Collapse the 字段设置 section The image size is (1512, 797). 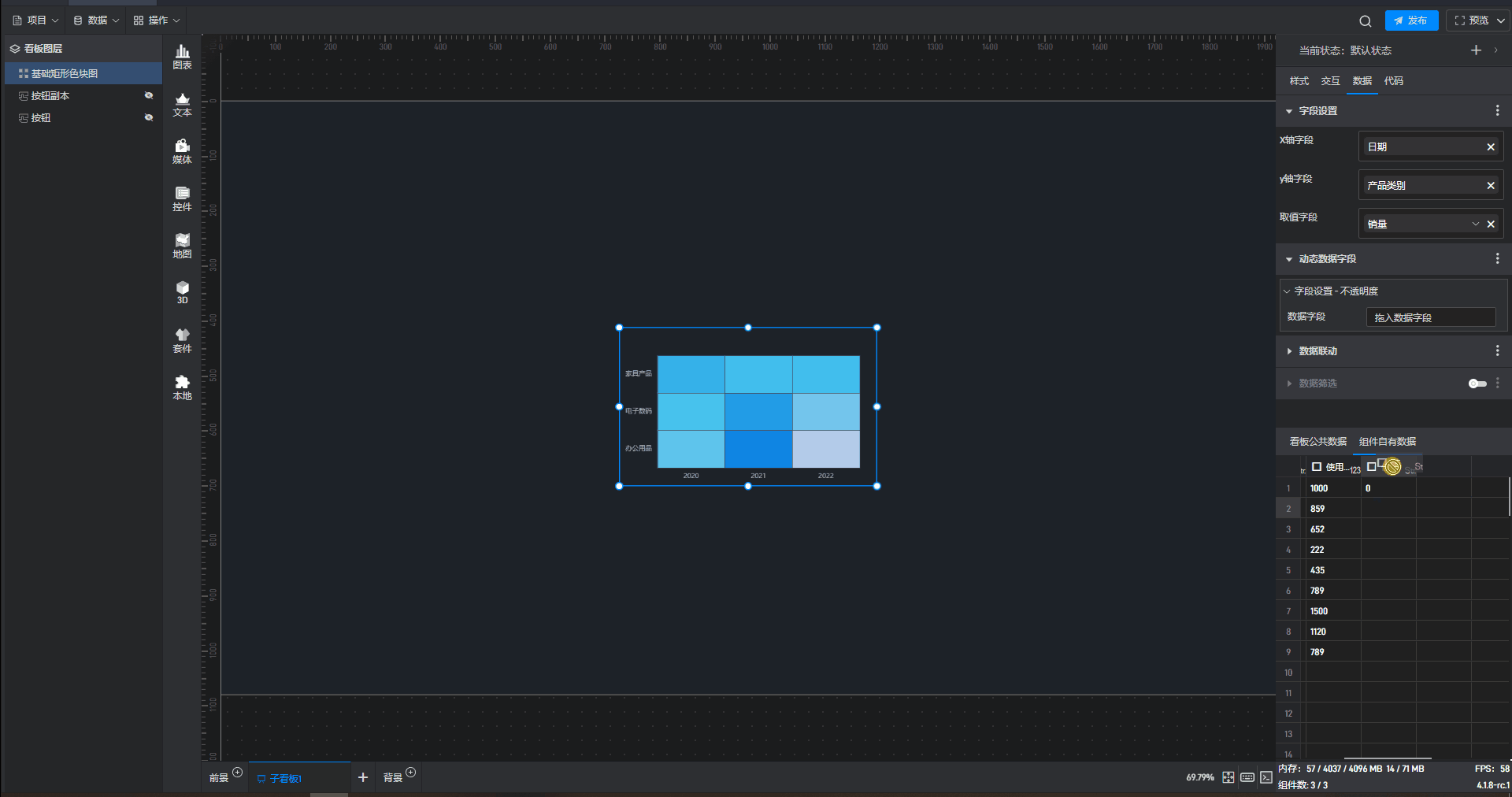[x=1289, y=111]
